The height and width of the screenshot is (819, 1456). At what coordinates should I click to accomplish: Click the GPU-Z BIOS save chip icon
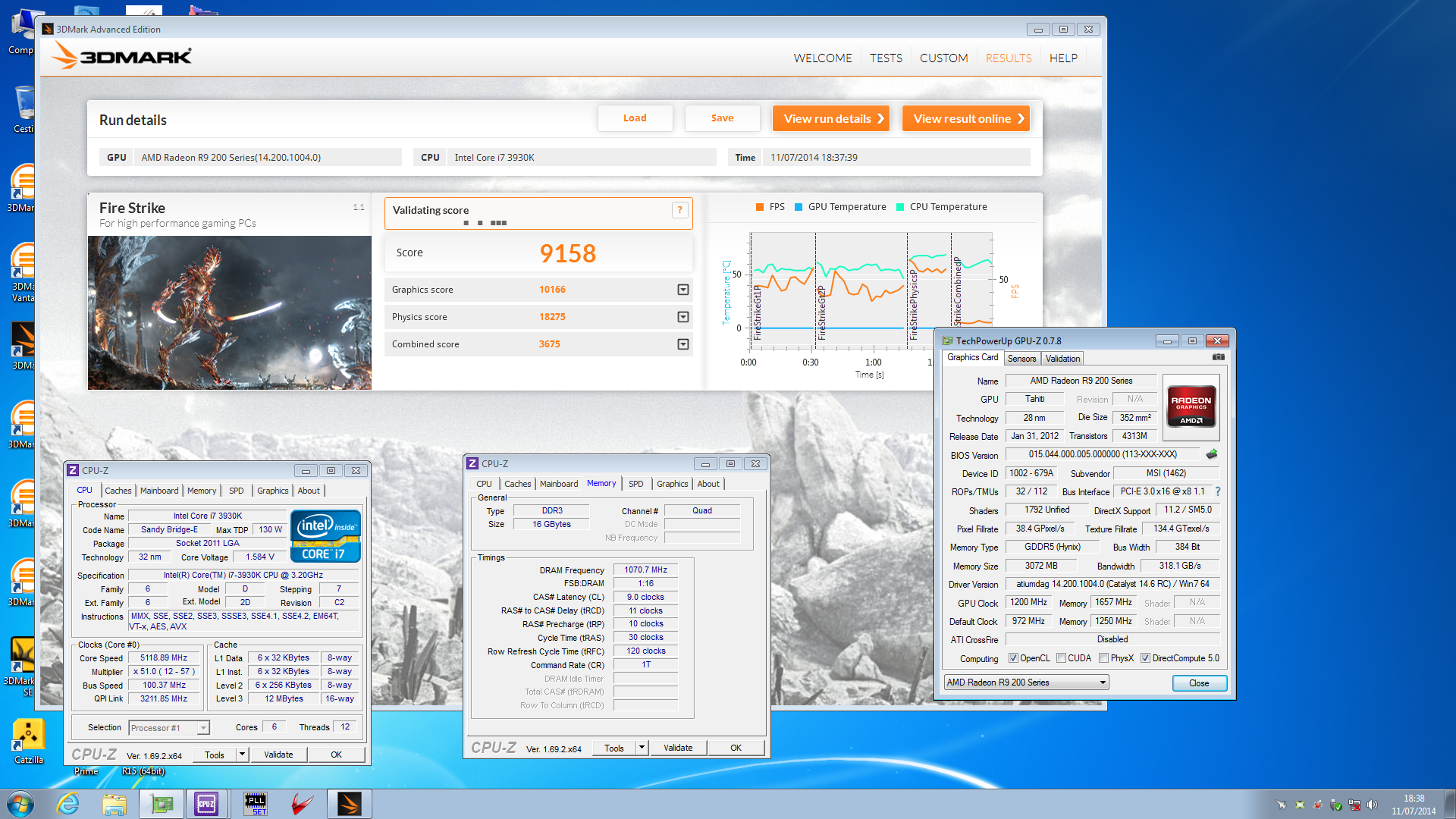pos(1212,454)
